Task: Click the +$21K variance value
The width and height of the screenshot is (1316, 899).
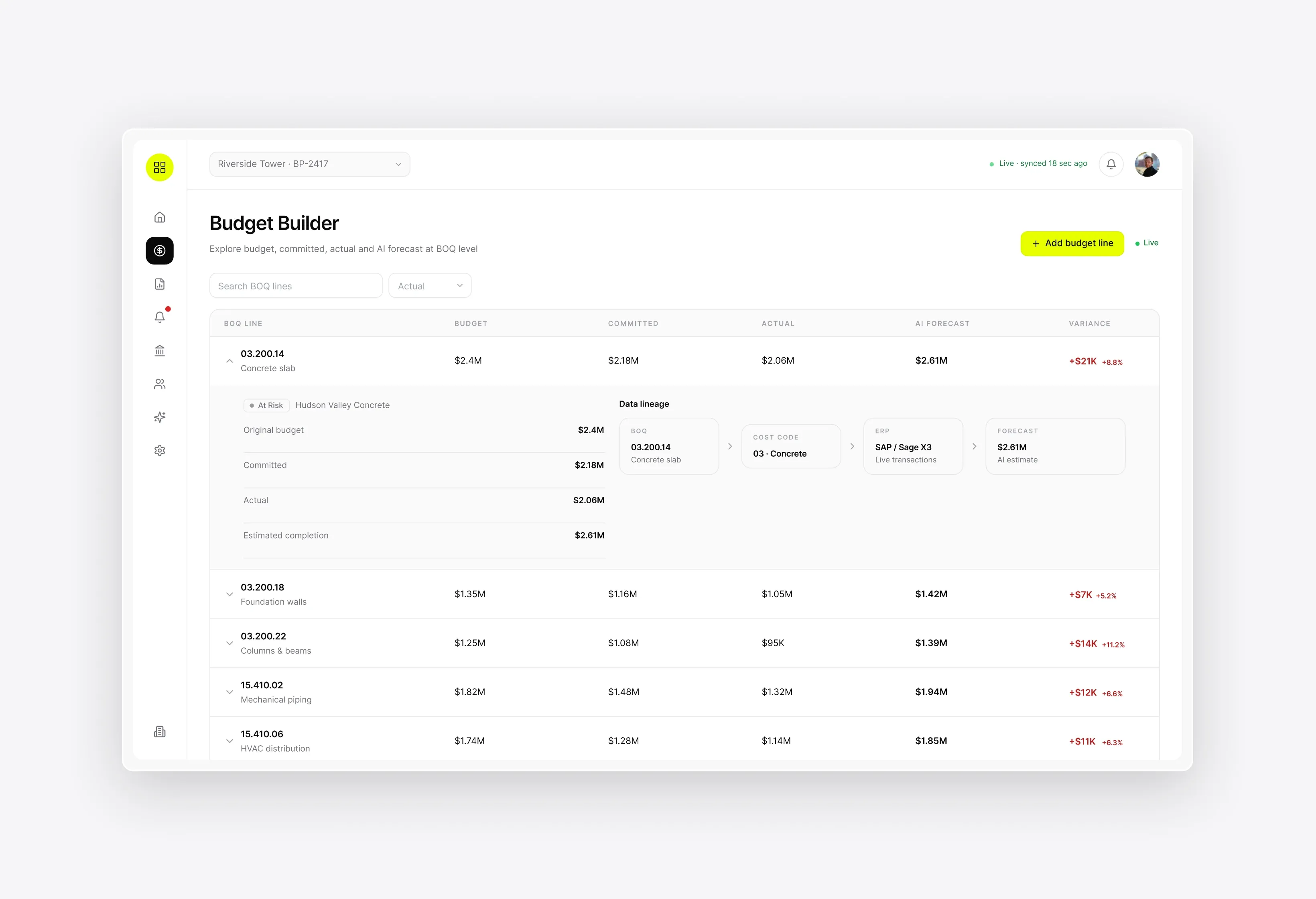Action: [x=1083, y=362]
